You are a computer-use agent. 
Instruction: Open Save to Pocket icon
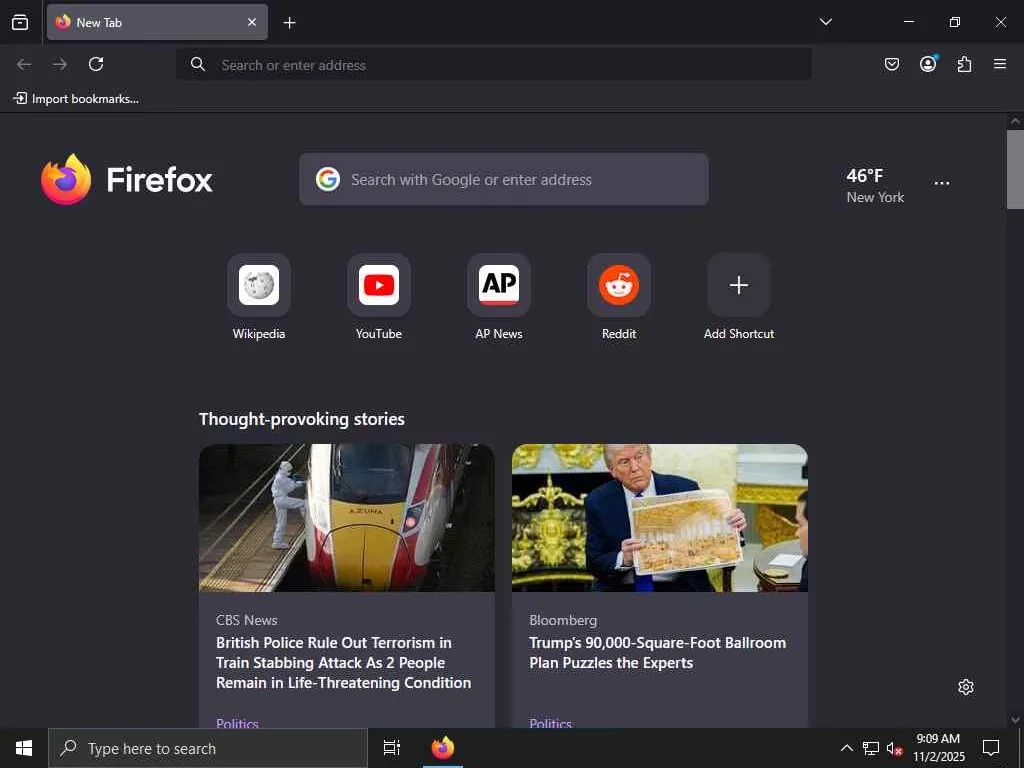coord(891,64)
